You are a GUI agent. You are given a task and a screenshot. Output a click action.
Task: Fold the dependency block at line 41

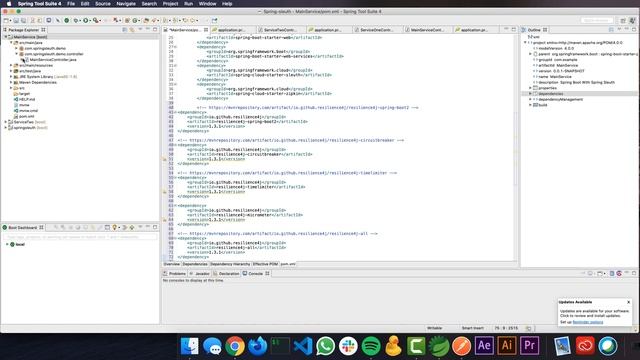176,112
